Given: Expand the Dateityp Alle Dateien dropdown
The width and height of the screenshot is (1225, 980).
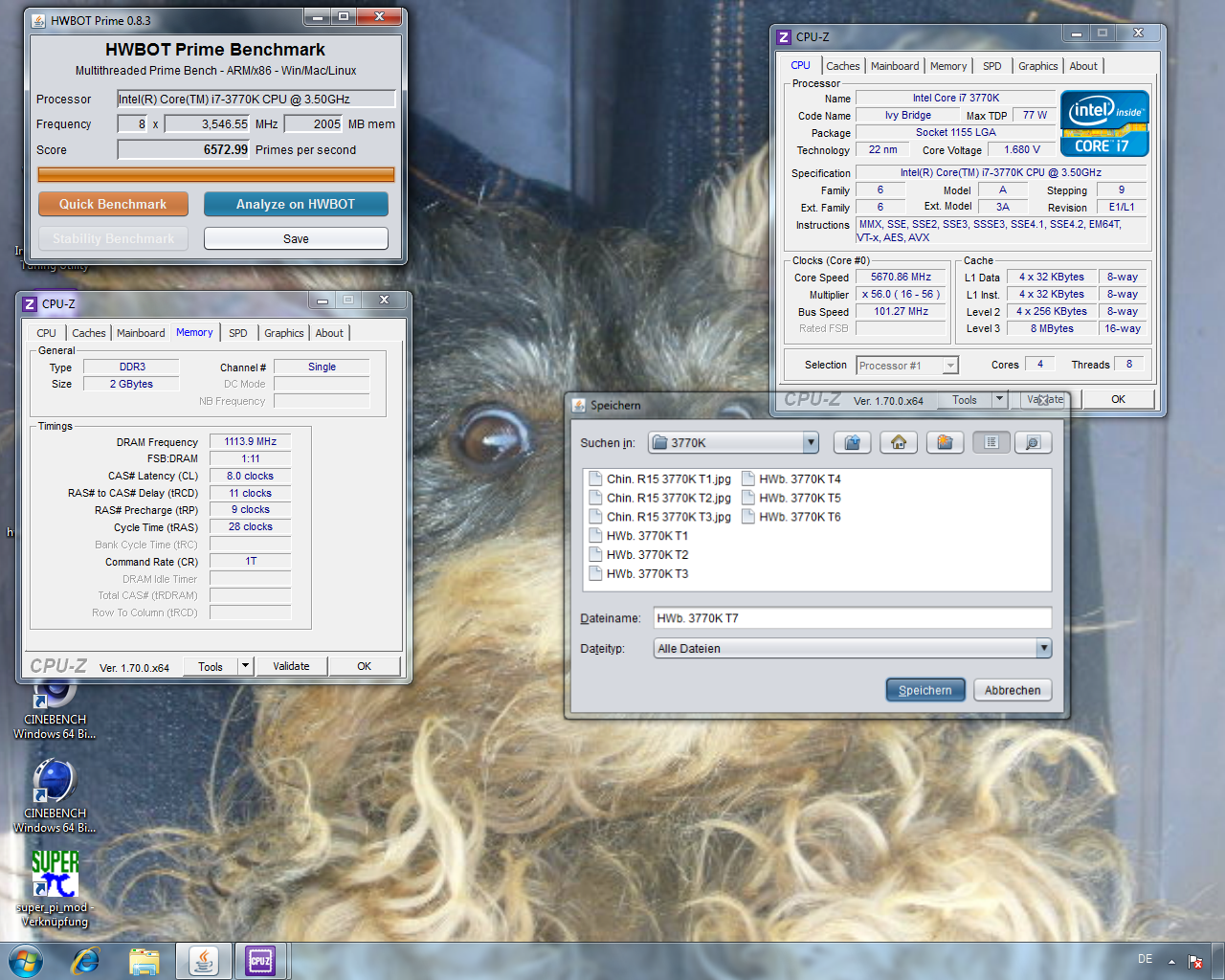Looking at the screenshot, I should pos(1043,648).
